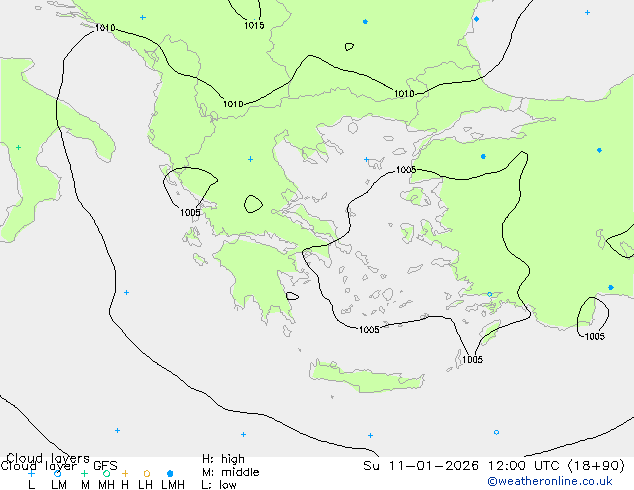634x490 pixels.
Task: Click the "M: middle" legend text
Action: [230, 472]
